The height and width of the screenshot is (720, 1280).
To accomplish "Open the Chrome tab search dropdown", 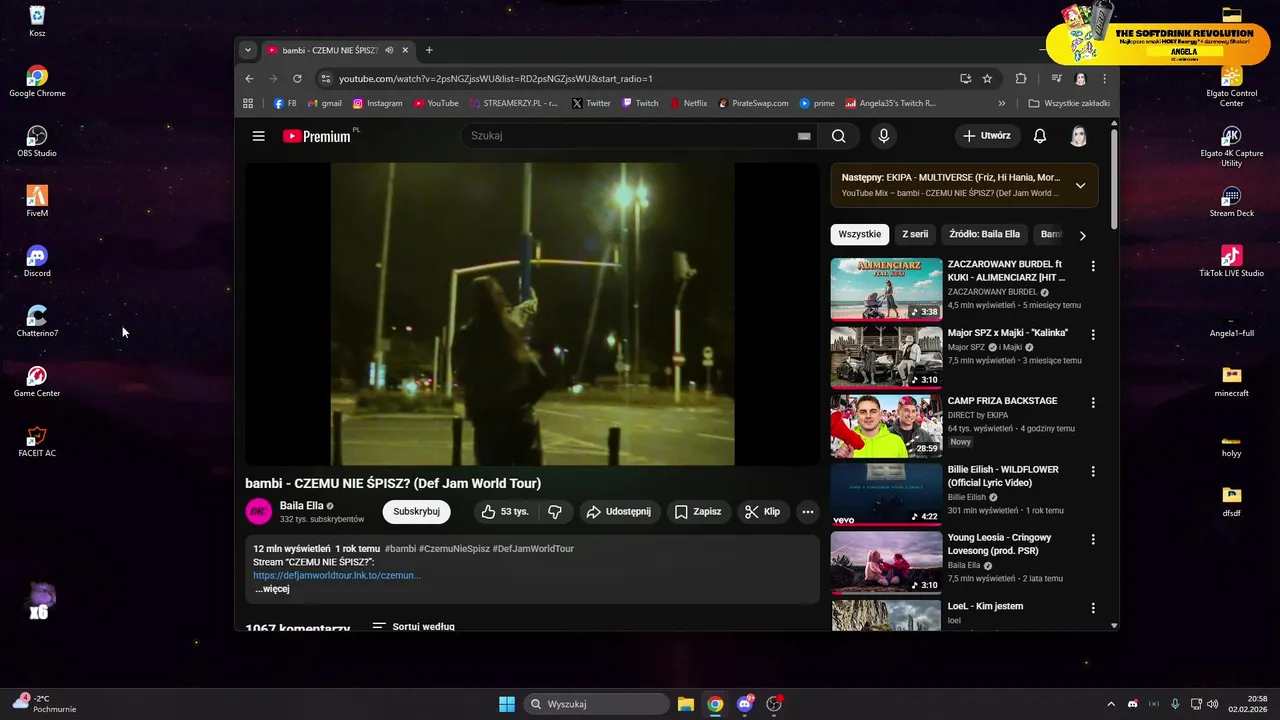I will coord(248,50).
